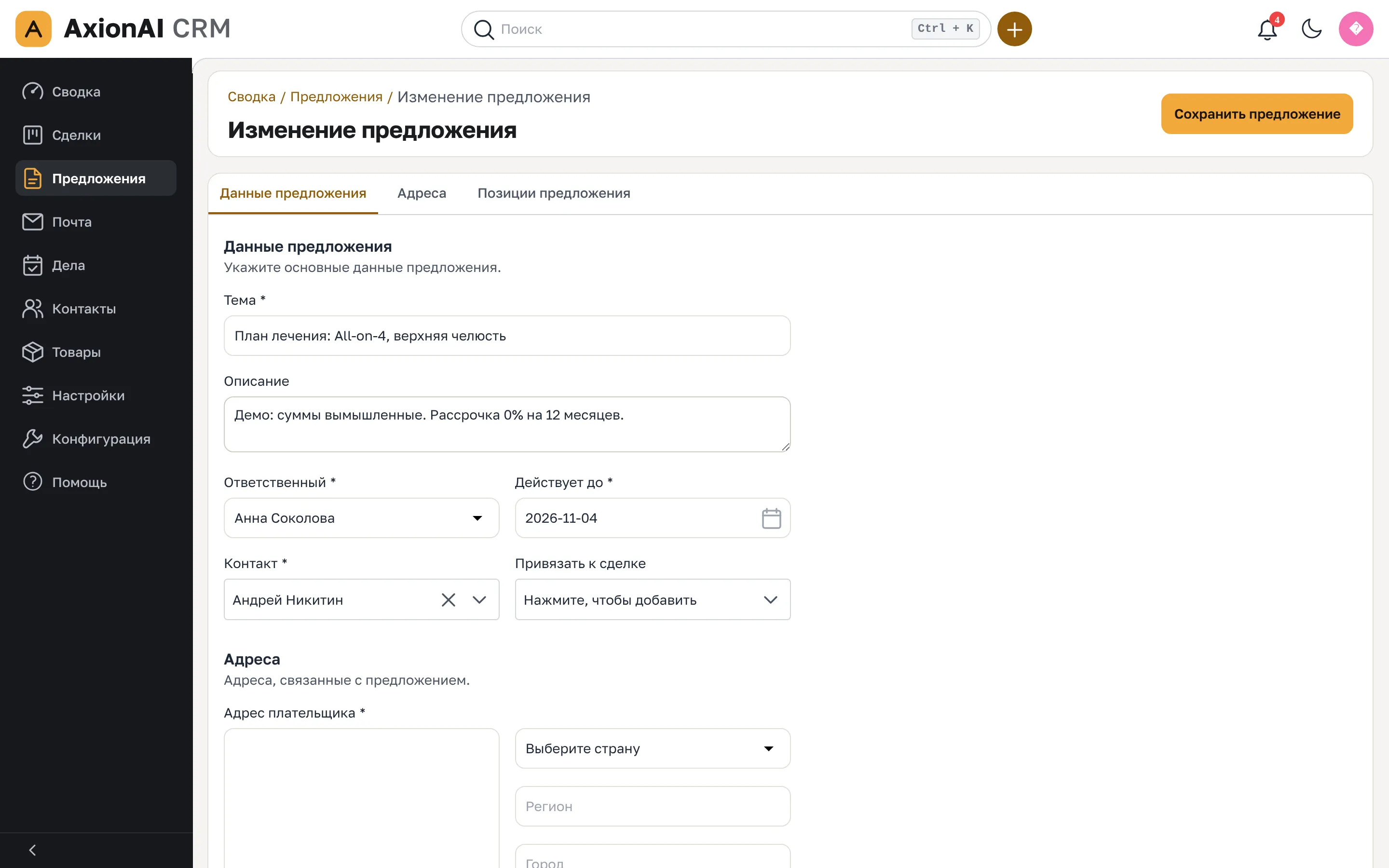Open the notifications bell
The height and width of the screenshot is (868, 1389).
[1267, 29]
